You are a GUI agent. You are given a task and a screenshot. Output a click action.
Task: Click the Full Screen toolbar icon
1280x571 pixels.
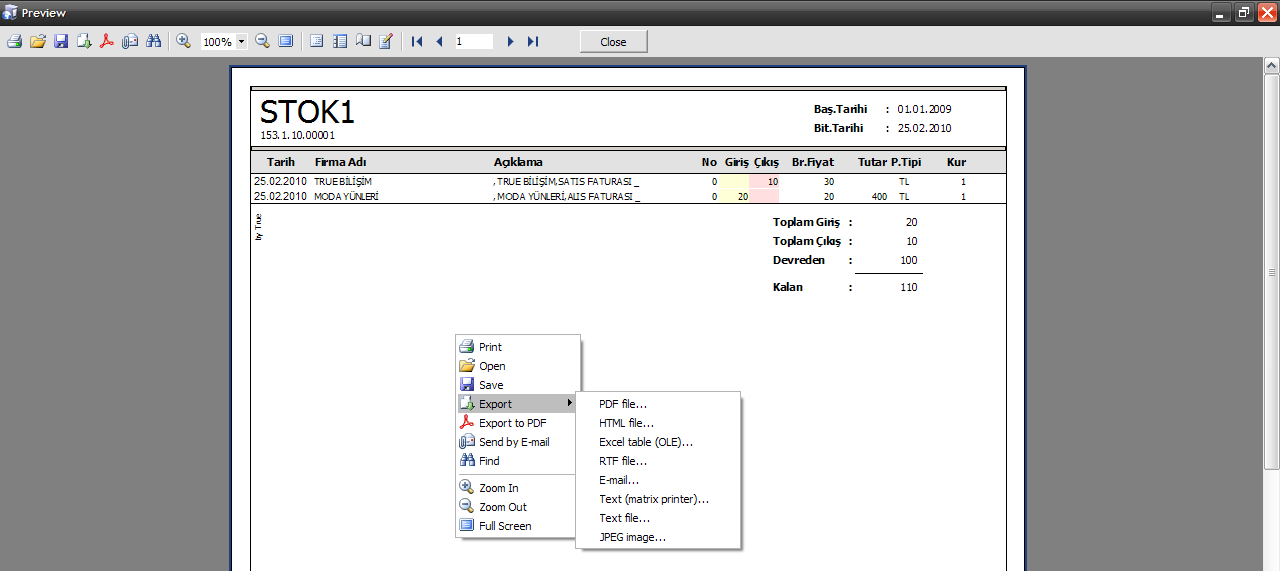286,41
